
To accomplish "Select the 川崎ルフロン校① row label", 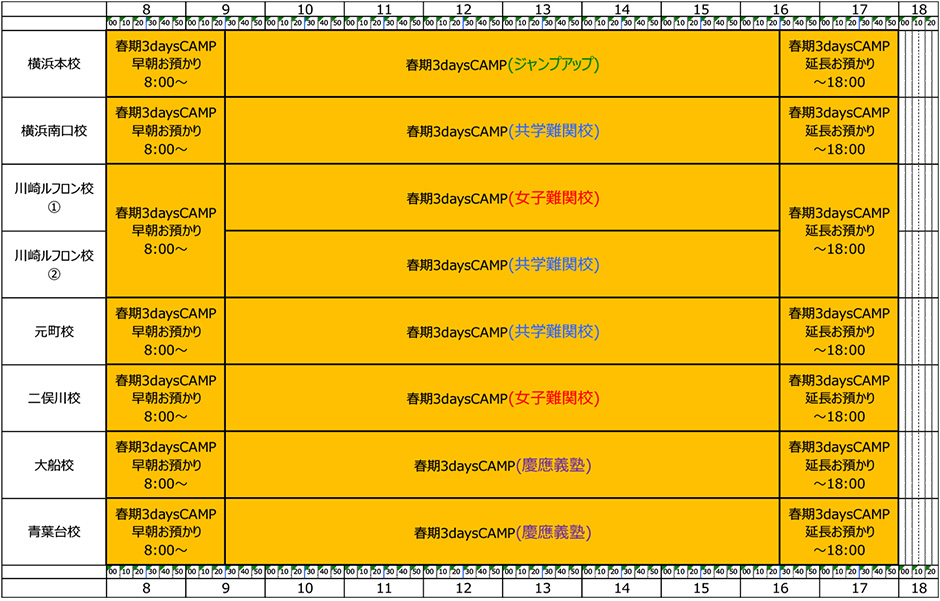I will (x=53, y=197).
